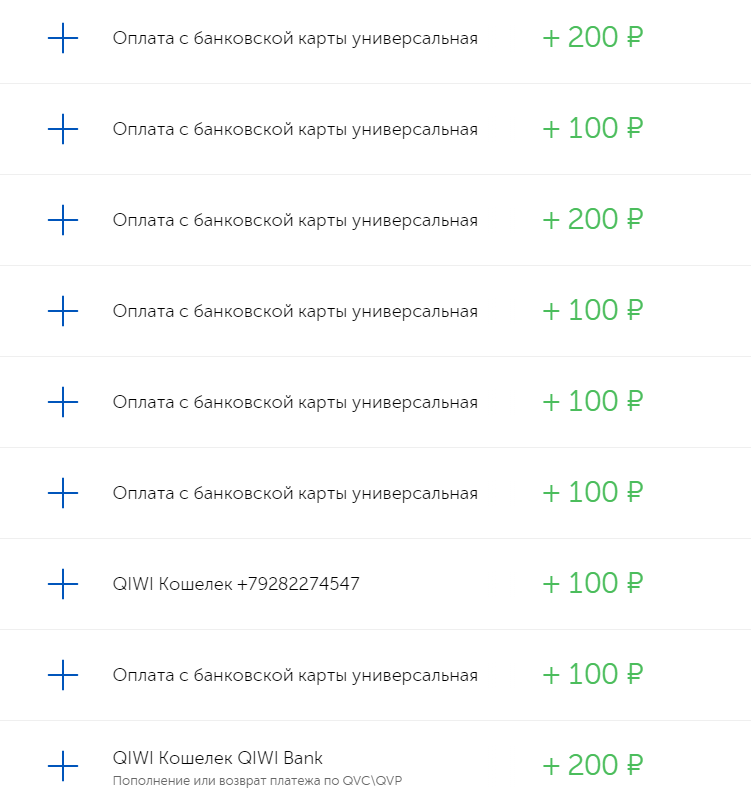The height and width of the screenshot is (792, 751).
Task: Click the plus icon in the fifth row
Action: [63, 403]
